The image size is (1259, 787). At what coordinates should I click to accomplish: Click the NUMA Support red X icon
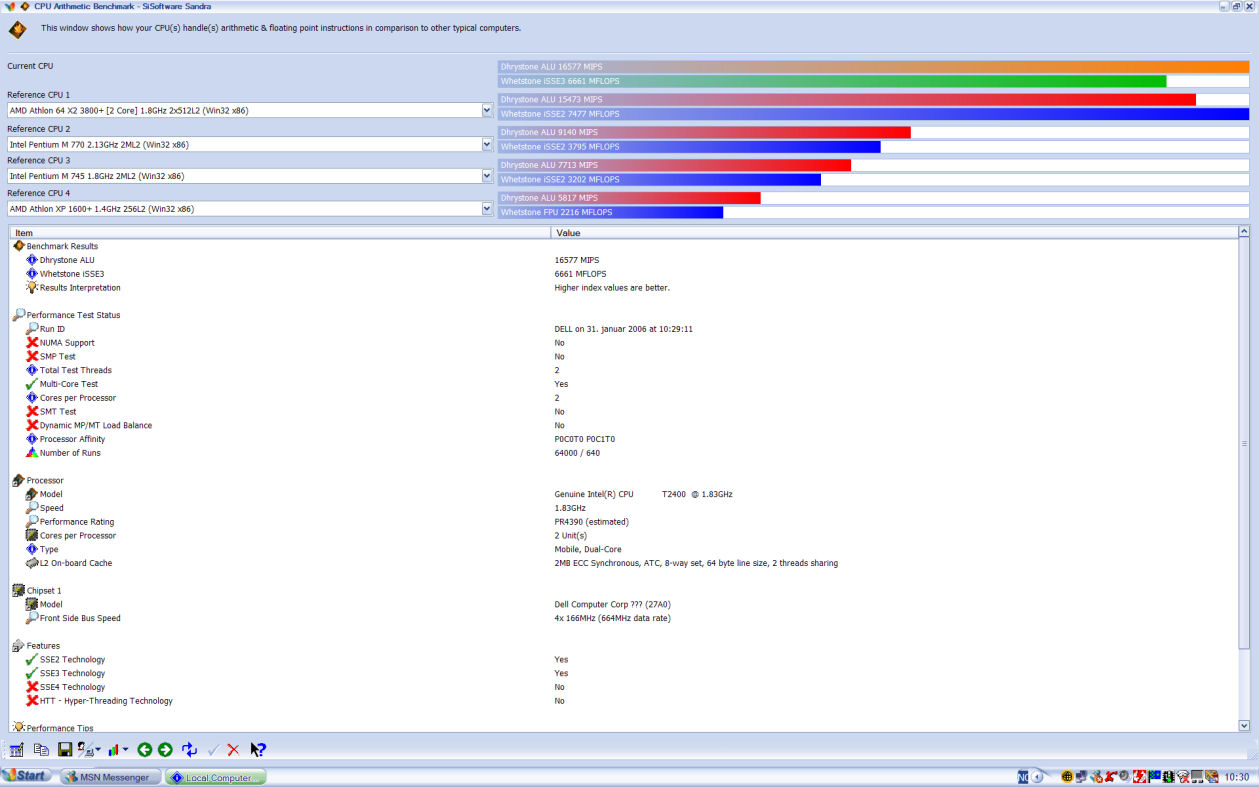(x=32, y=343)
